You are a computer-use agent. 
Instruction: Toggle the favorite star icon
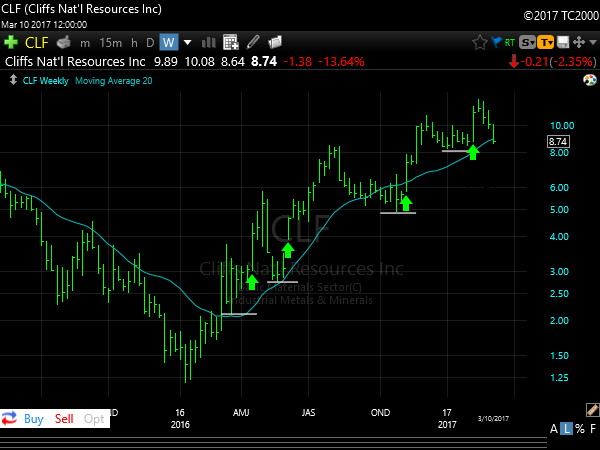(479, 42)
